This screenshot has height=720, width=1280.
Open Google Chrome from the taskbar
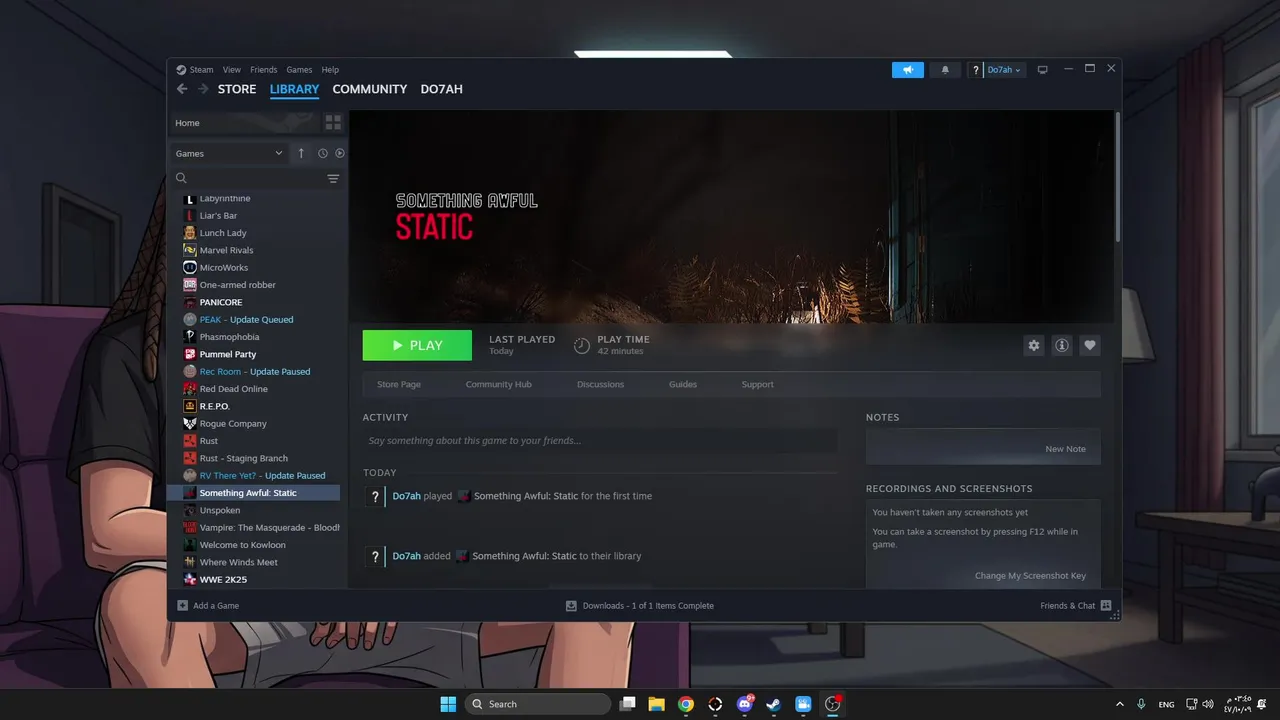tap(686, 704)
